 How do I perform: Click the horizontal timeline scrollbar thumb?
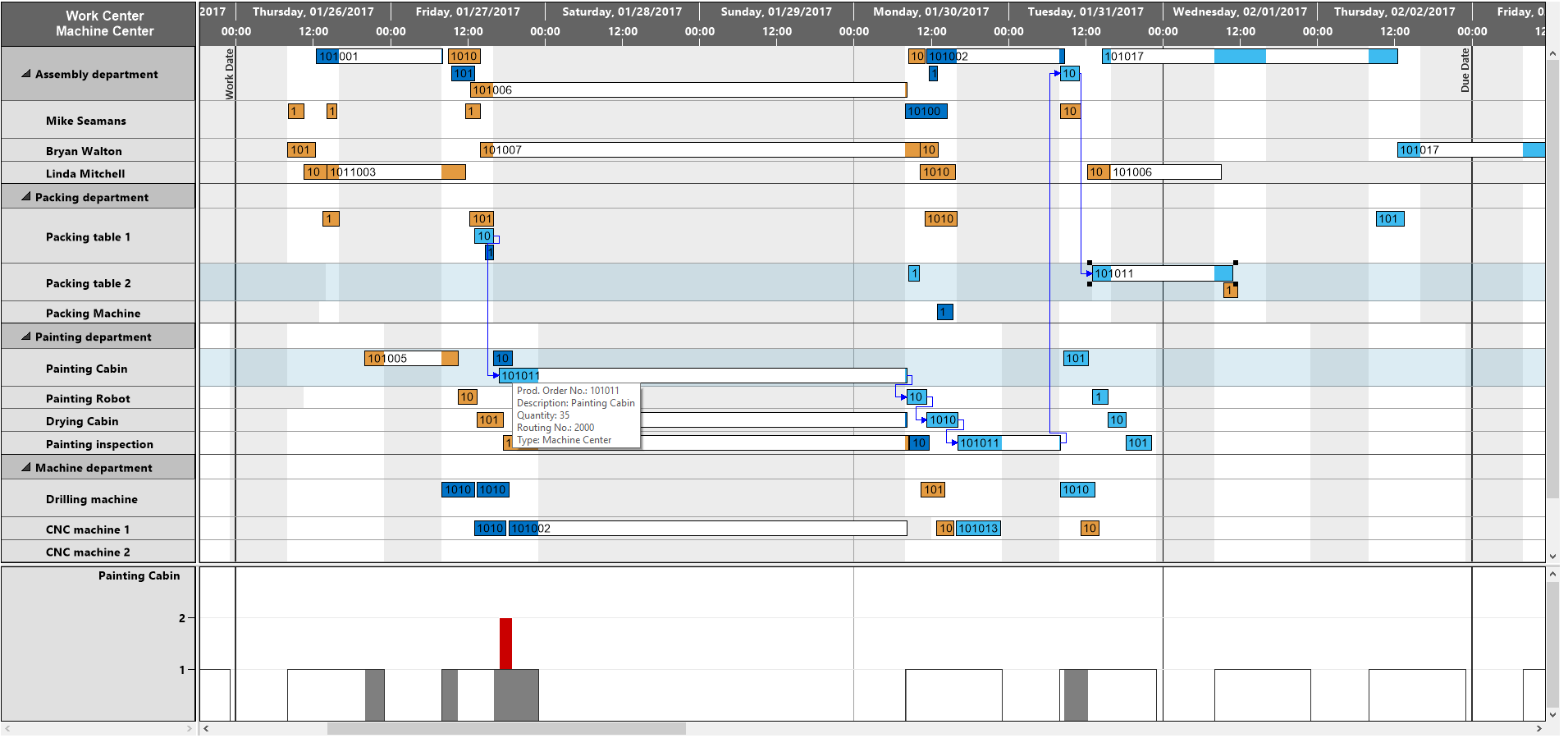tap(505, 728)
